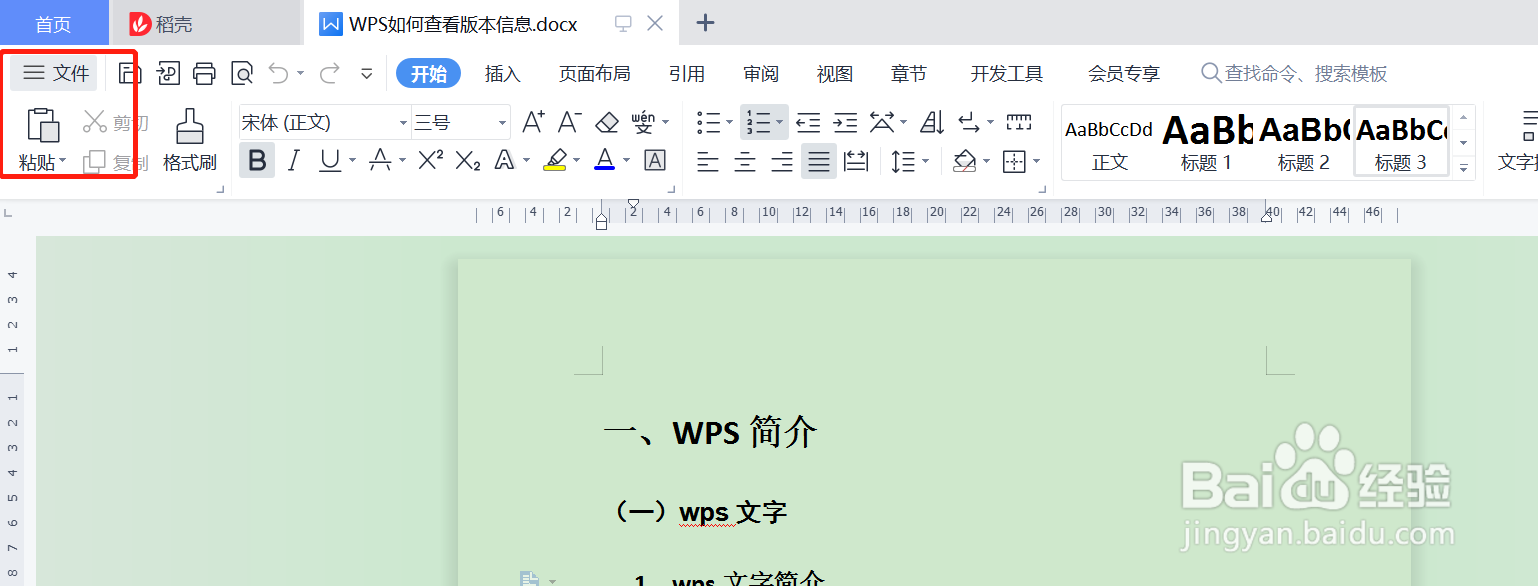
Task: Apply the 正文 style
Action: coord(1109,142)
